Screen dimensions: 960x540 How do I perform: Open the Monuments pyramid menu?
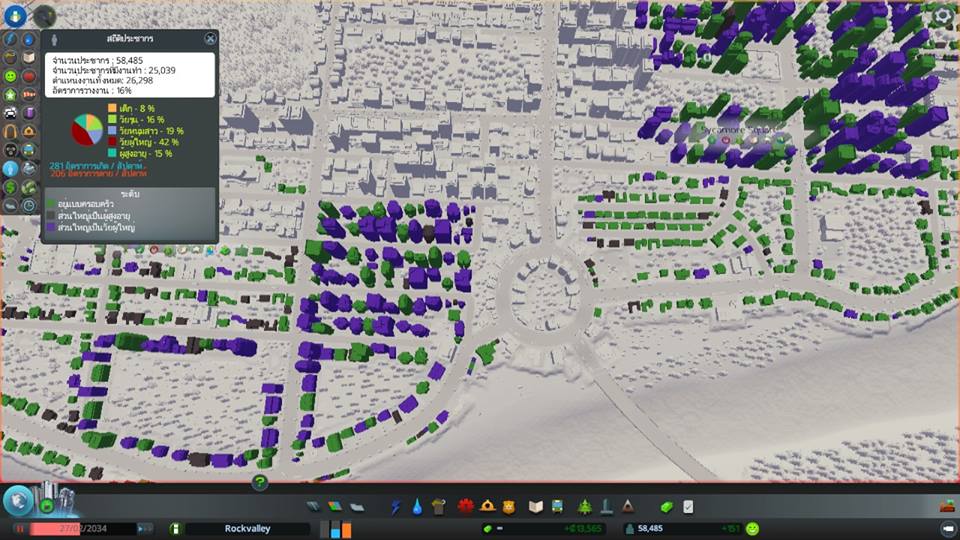[x=628, y=506]
